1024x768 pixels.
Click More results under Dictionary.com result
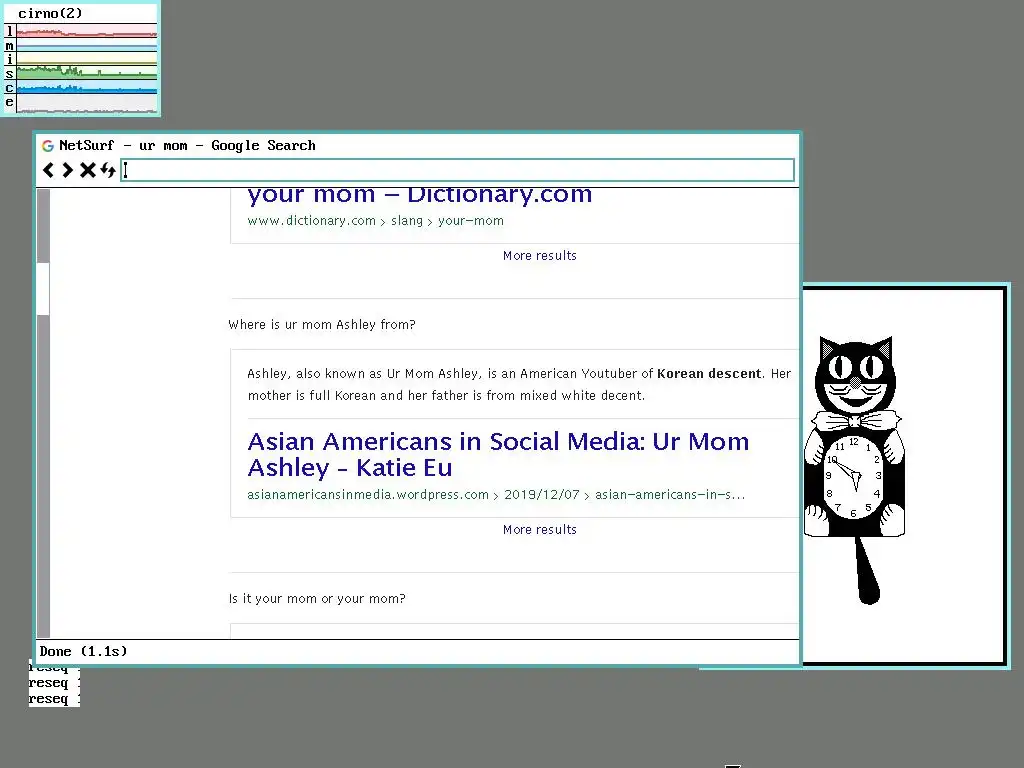pos(539,255)
